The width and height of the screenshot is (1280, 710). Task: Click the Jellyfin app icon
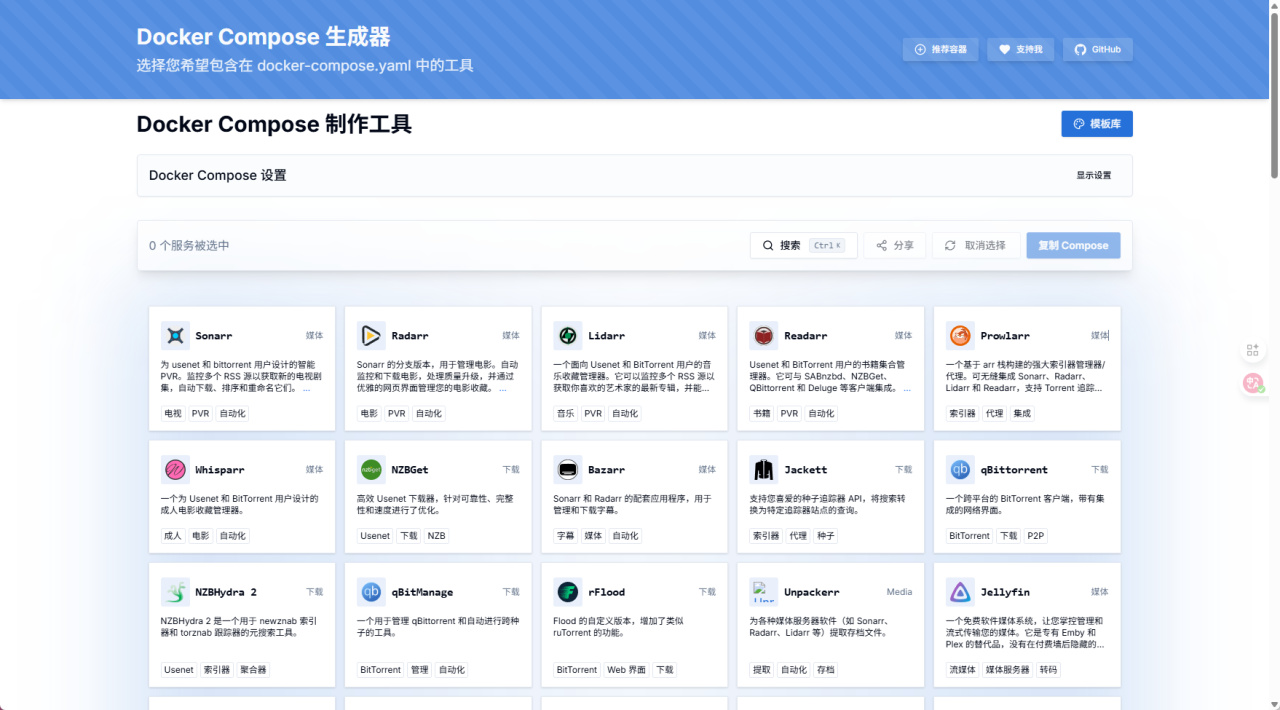pyautogui.click(x=960, y=592)
